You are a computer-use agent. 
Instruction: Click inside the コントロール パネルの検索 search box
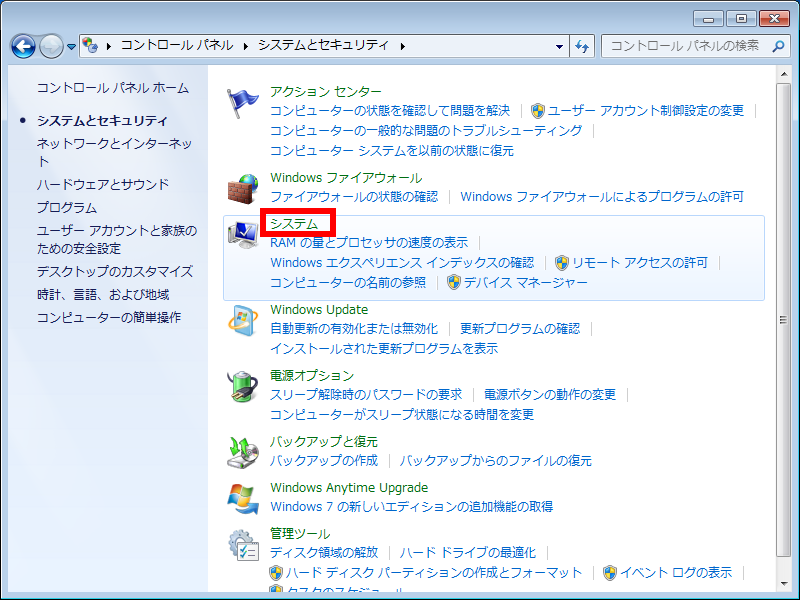[x=685, y=46]
